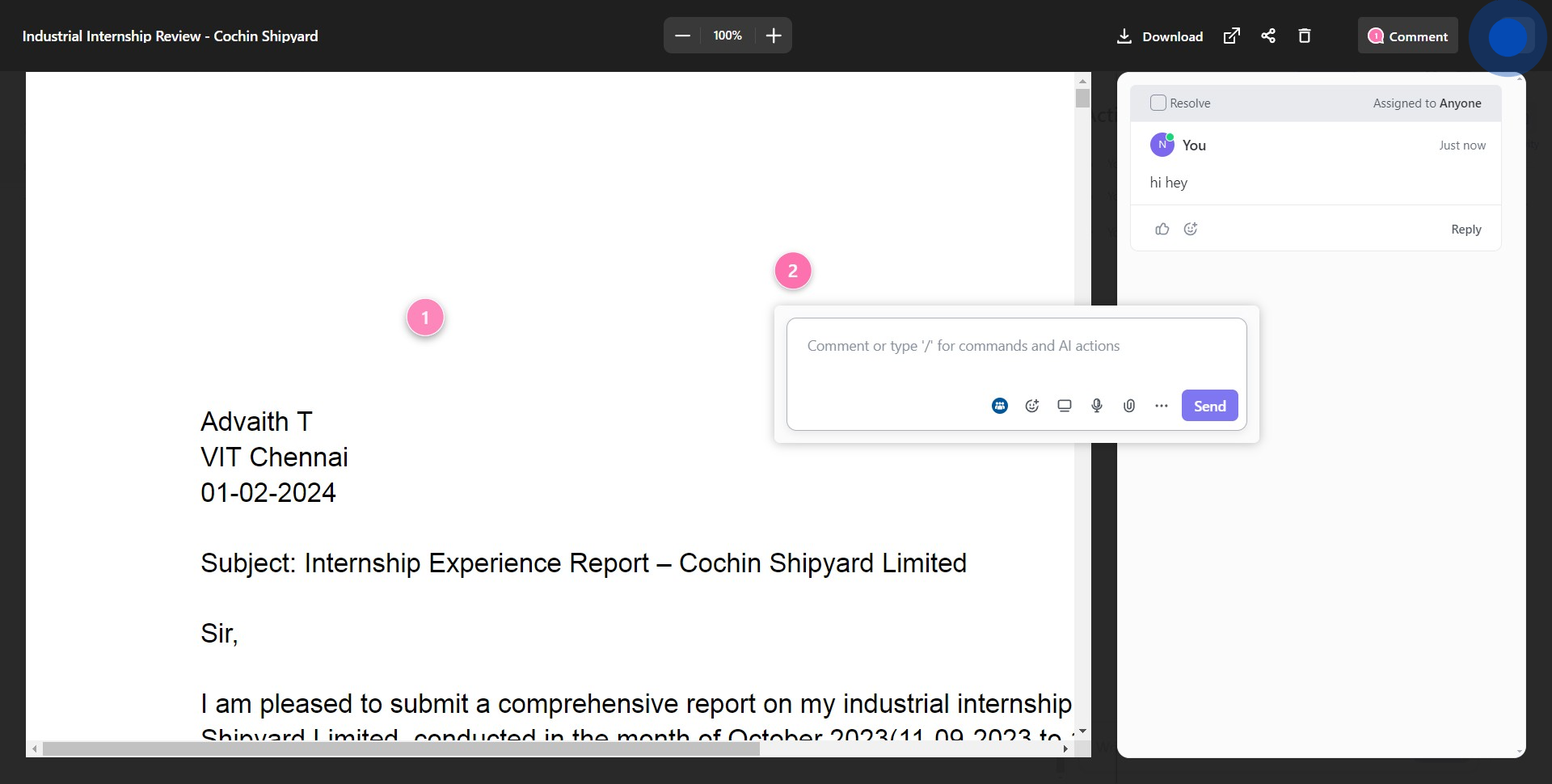Like the 'hi hey' comment

pos(1162,230)
